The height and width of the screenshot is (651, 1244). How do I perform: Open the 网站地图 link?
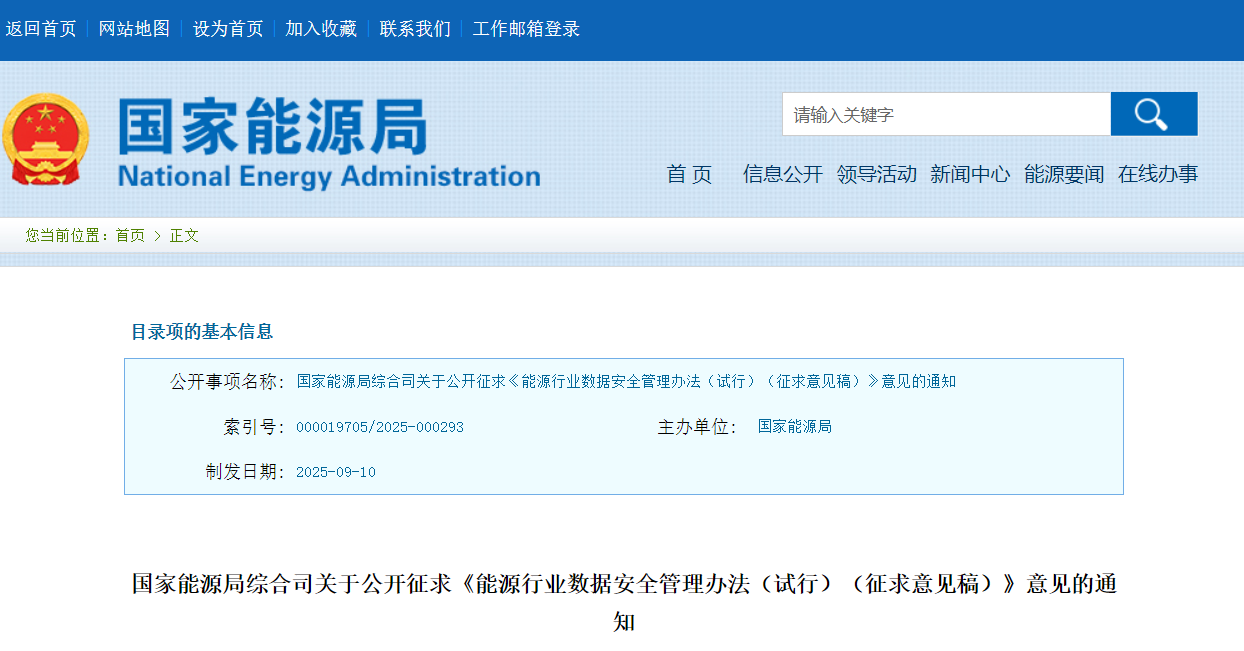pos(134,29)
